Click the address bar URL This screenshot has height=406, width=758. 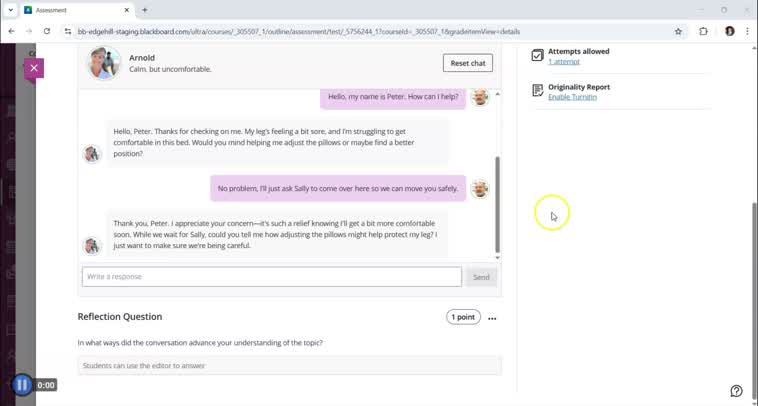pos(299,32)
